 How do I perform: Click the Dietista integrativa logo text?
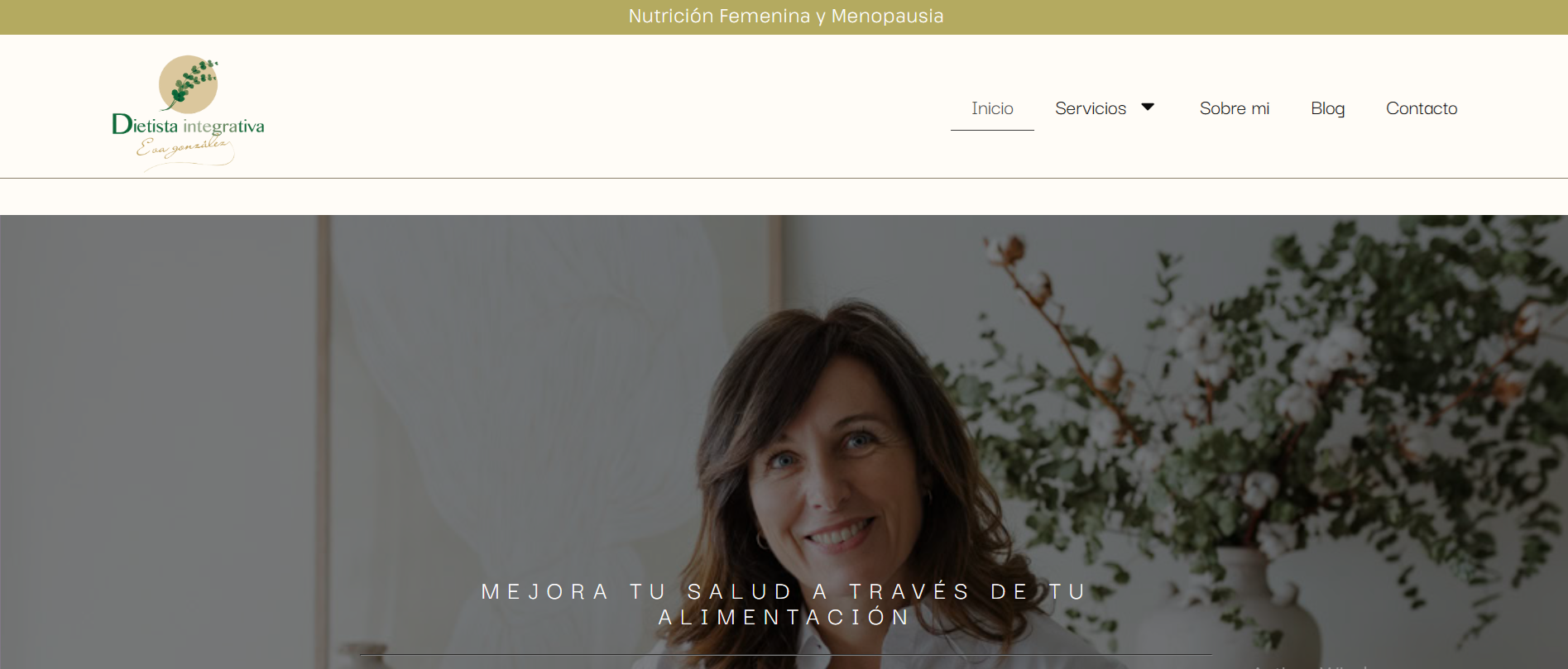(188, 125)
